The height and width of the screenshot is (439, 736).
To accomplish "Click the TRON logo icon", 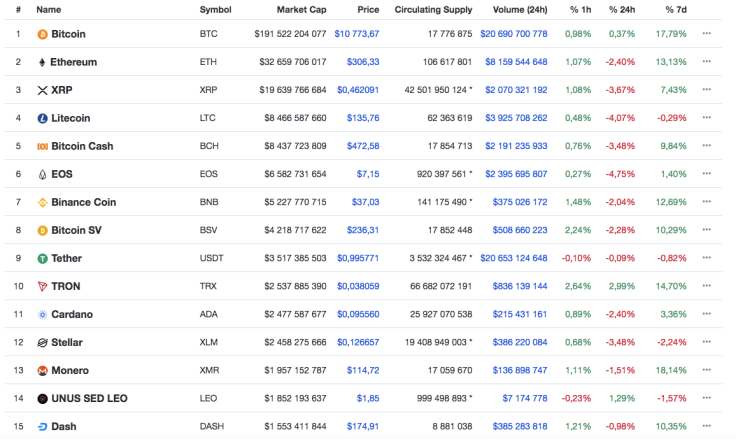I will coord(42,286).
